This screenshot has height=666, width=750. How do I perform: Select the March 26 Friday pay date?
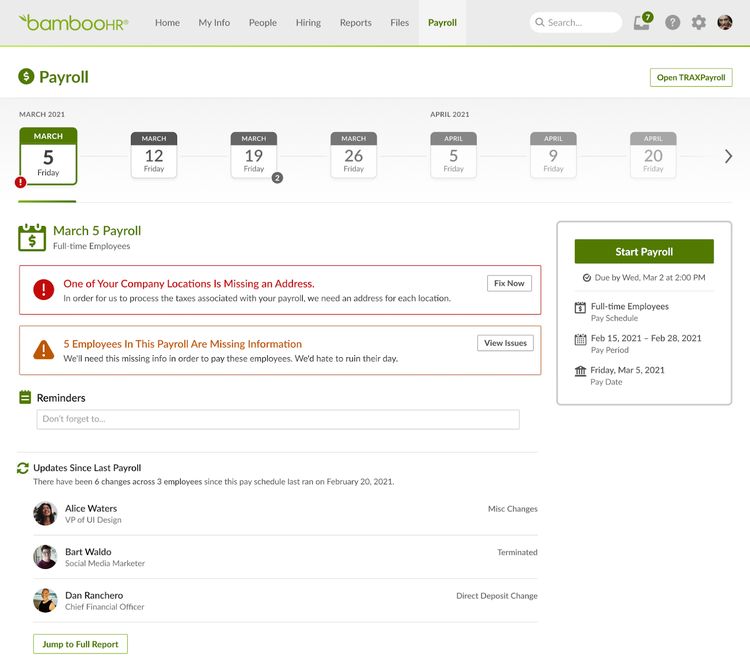pos(353,155)
